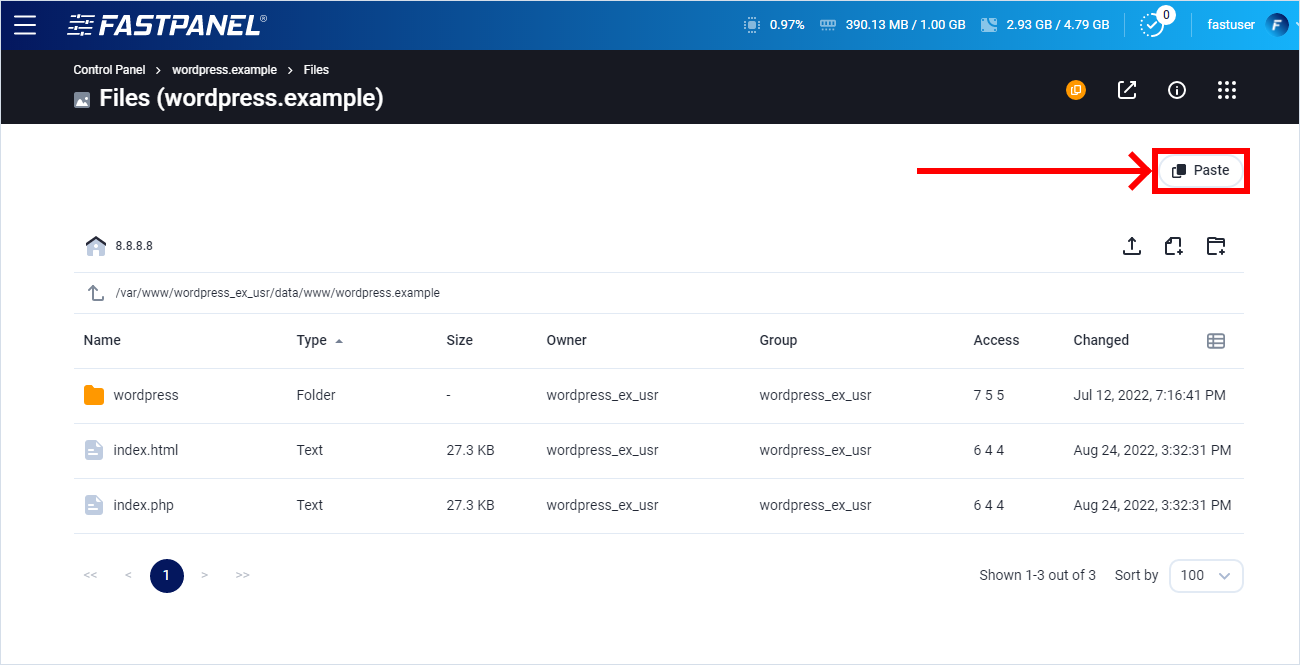Sort by the Size column header
Screen dimensions: 1300x665
(x=460, y=340)
